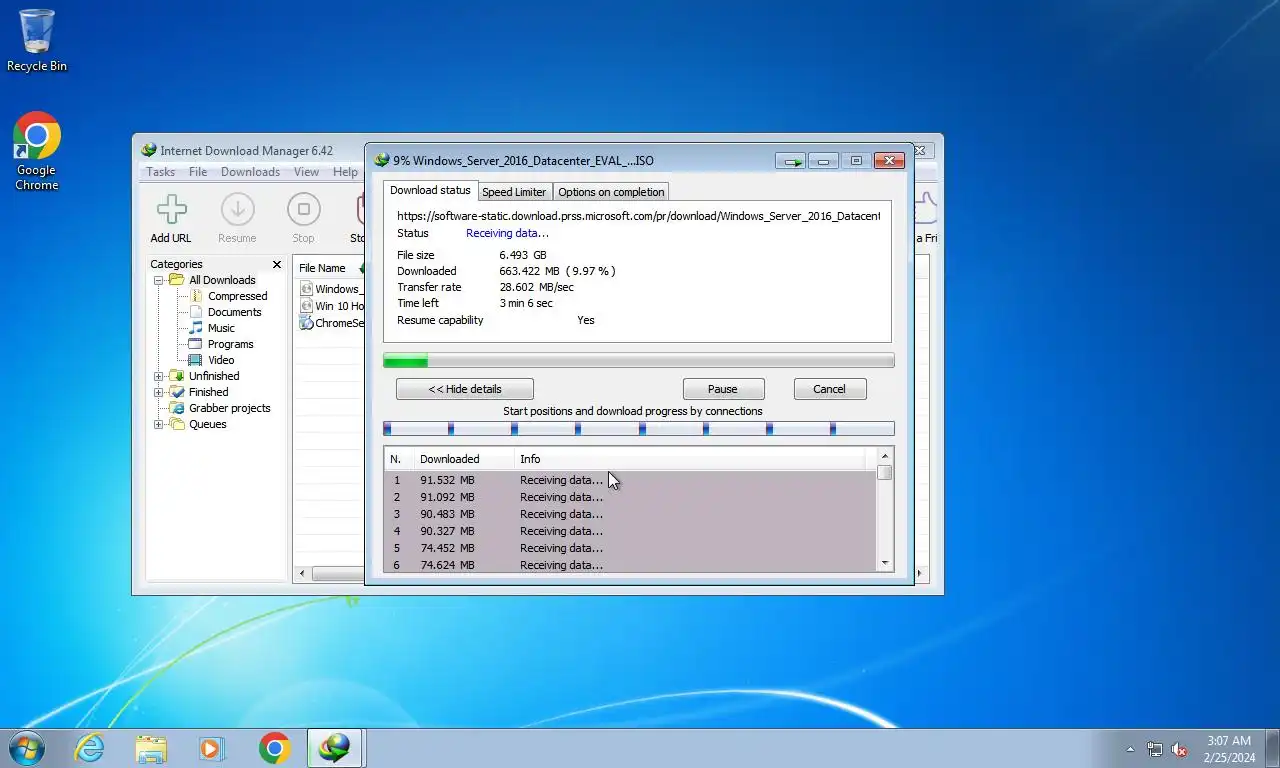The height and width of the screenshot is (768, 1280).
Task: Pause the current download
Action: click(x=723, y=389)
